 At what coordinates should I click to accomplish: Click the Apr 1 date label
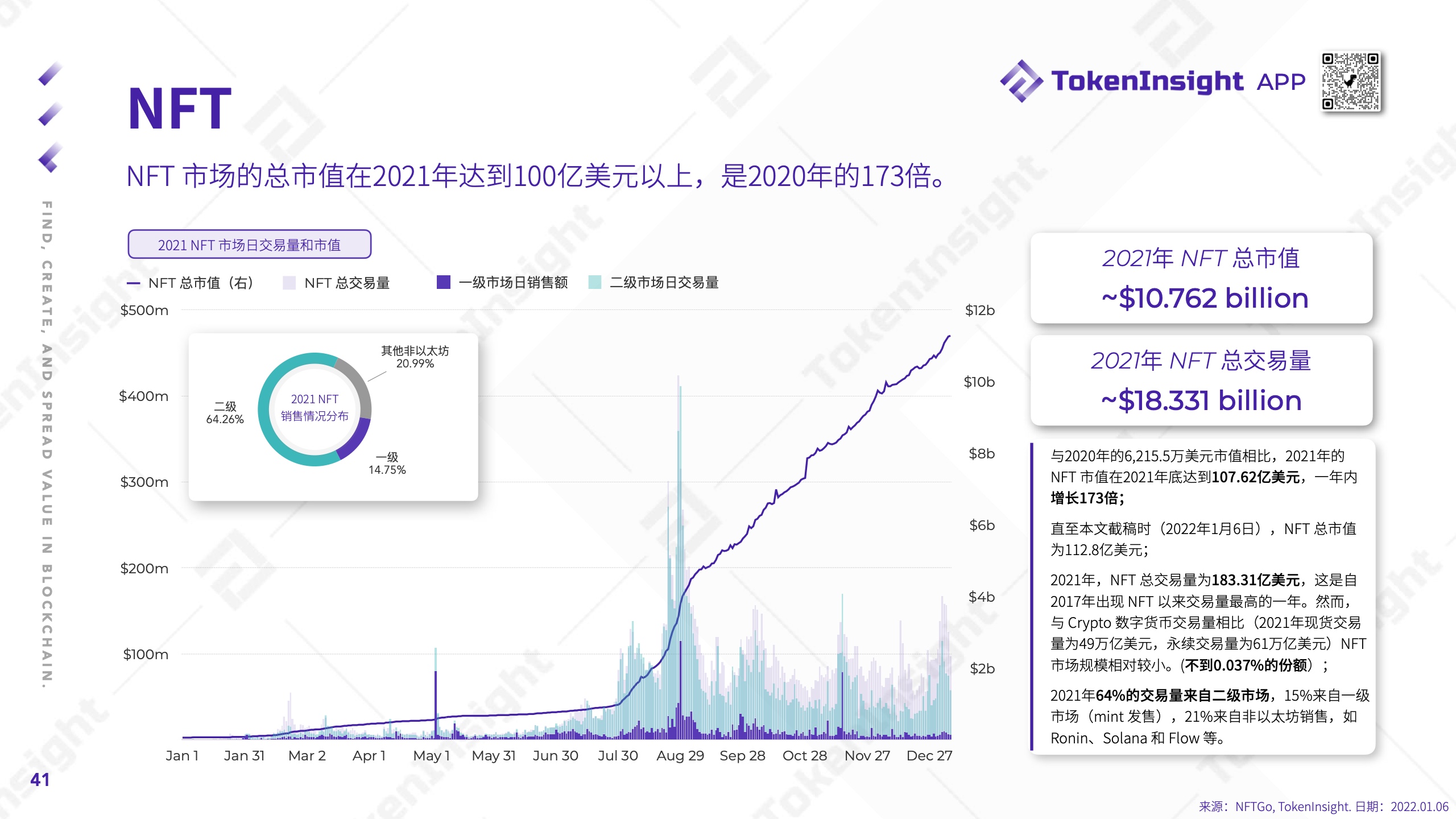[369, 756]
